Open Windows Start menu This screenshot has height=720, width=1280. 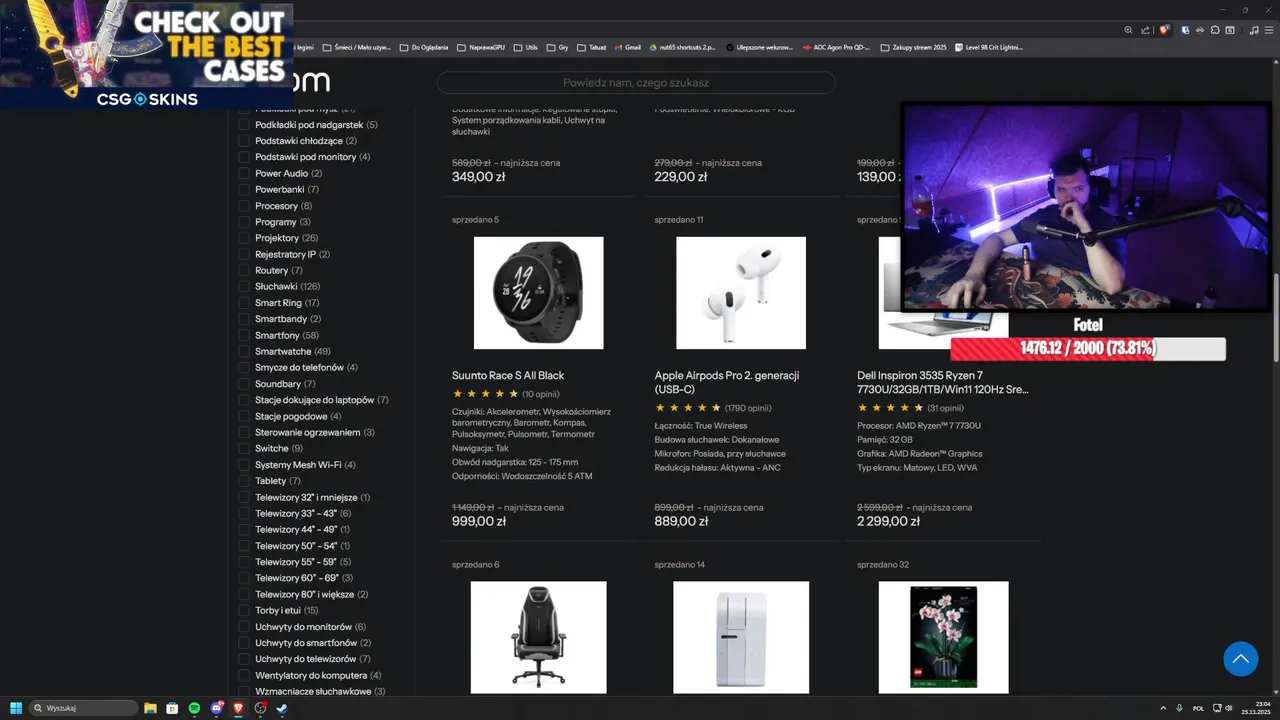point(16,708)
